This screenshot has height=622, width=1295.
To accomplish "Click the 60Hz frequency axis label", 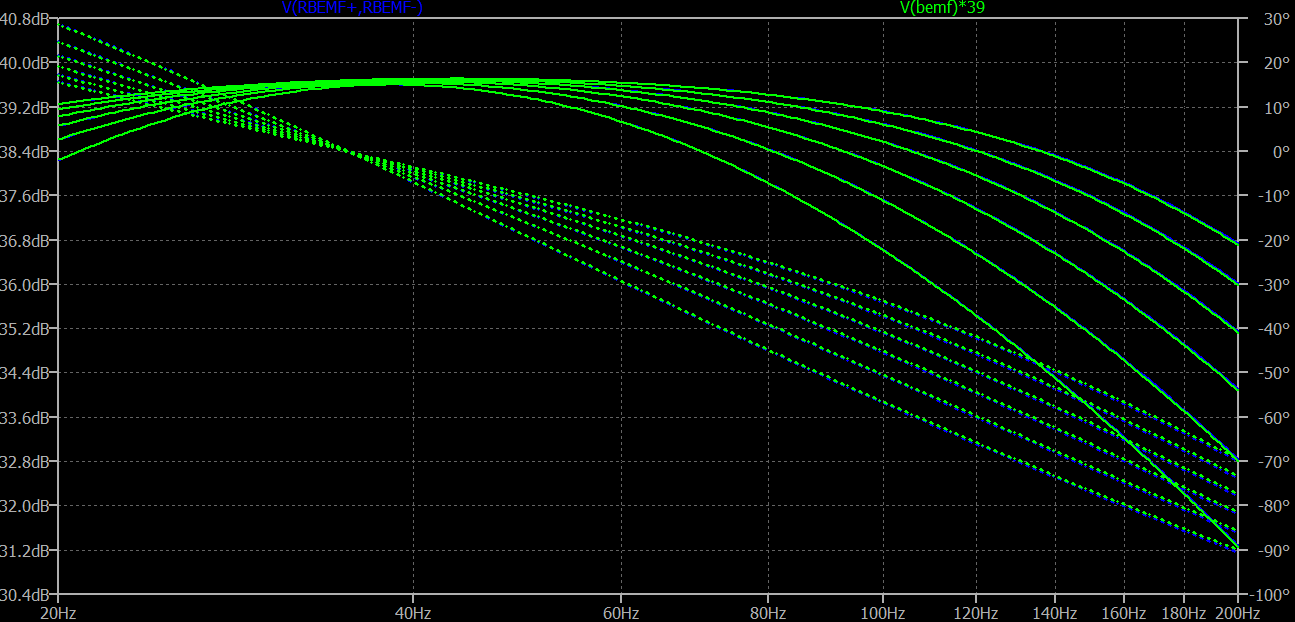I will pos(621,612).
